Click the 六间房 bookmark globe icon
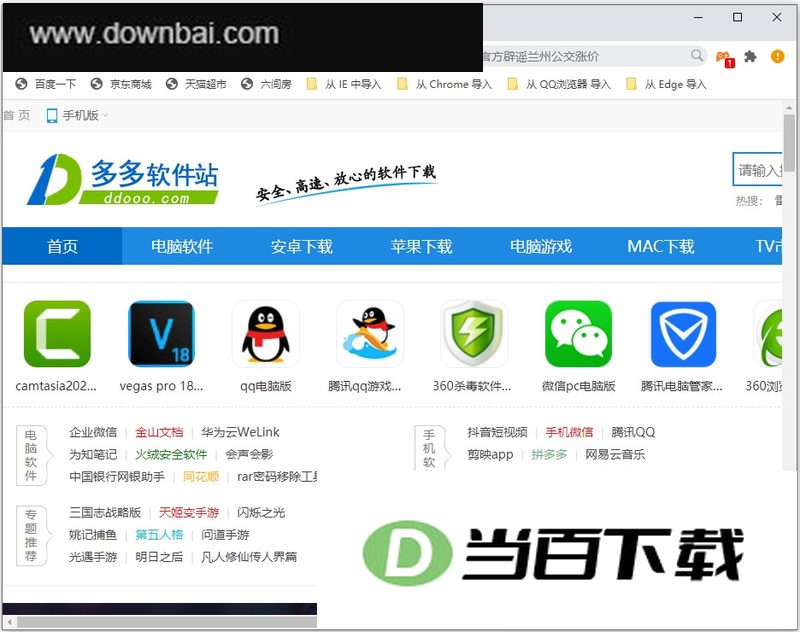 pyautogui.click(x=247, y=84)
